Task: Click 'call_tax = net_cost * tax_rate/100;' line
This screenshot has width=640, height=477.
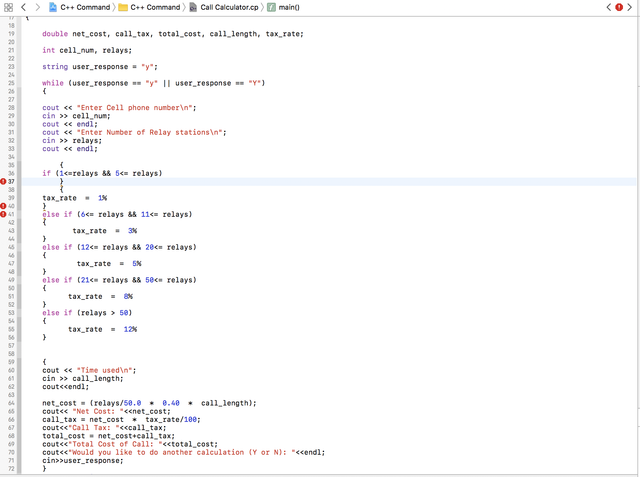Action: coord(121,419)
